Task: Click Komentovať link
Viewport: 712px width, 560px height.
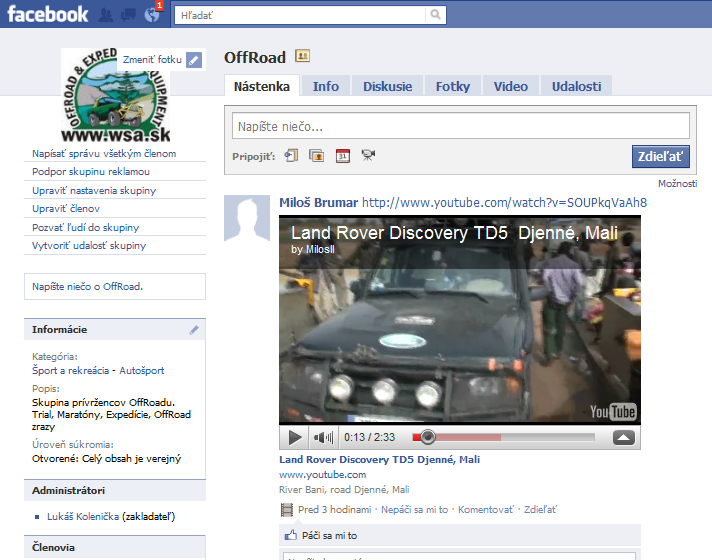Action: click(485, 510)
